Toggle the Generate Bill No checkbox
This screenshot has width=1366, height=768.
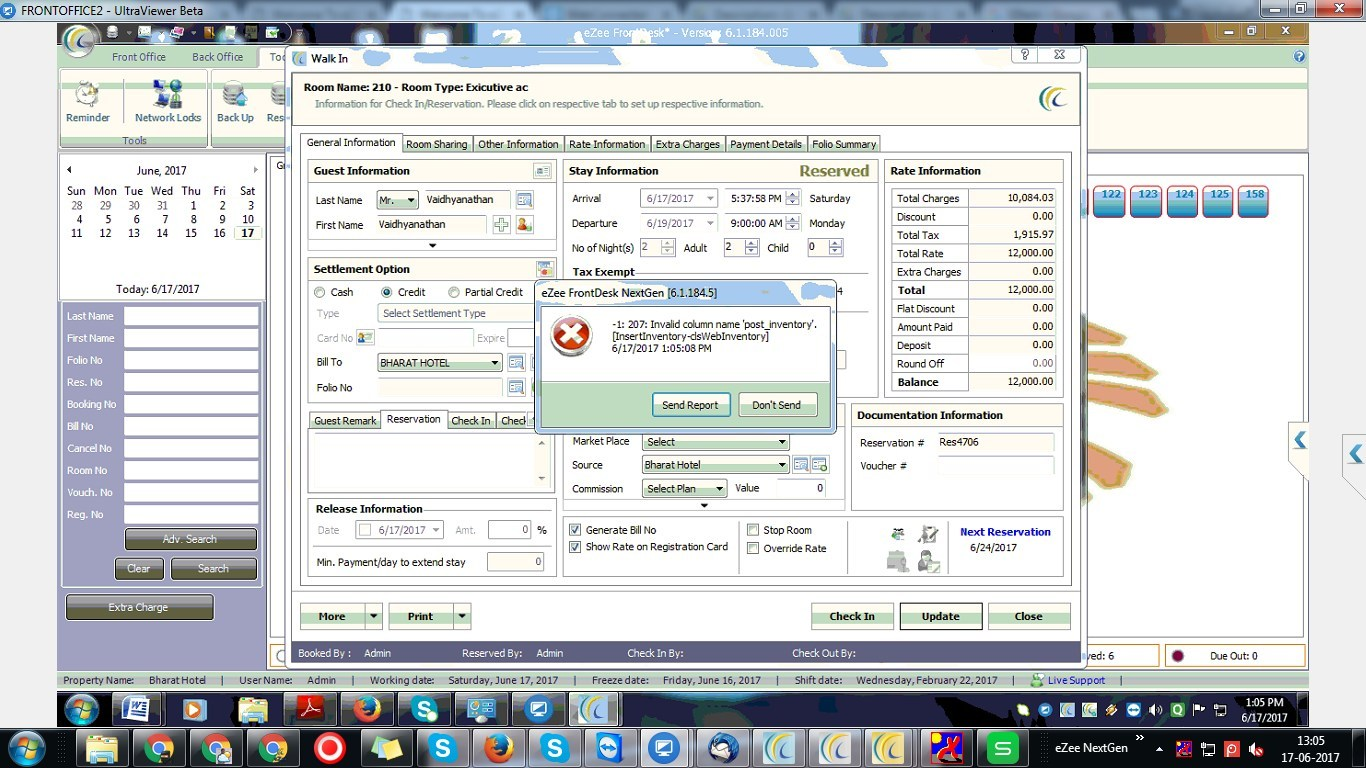575,530
